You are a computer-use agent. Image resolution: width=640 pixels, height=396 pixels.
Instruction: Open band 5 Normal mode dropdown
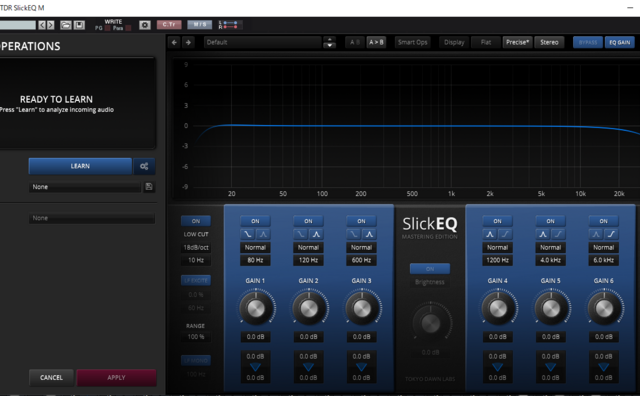pos(550,247)
